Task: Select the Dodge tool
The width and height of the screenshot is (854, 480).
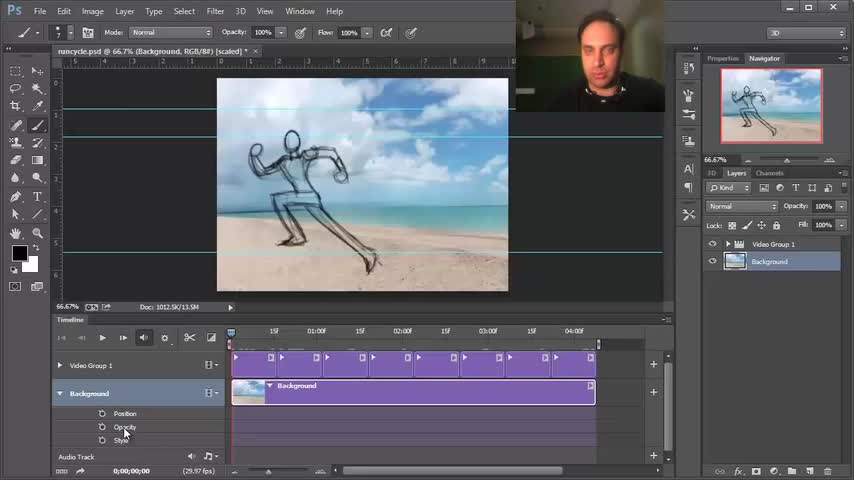Action: [37, 178]
